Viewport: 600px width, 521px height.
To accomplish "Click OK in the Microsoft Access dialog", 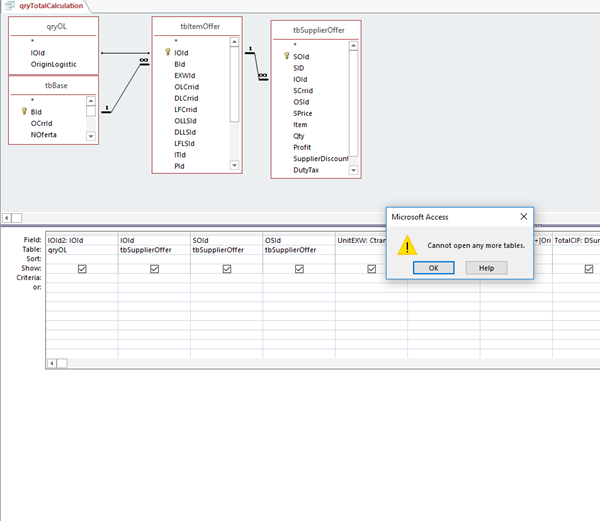I will [x=433, y=268].
